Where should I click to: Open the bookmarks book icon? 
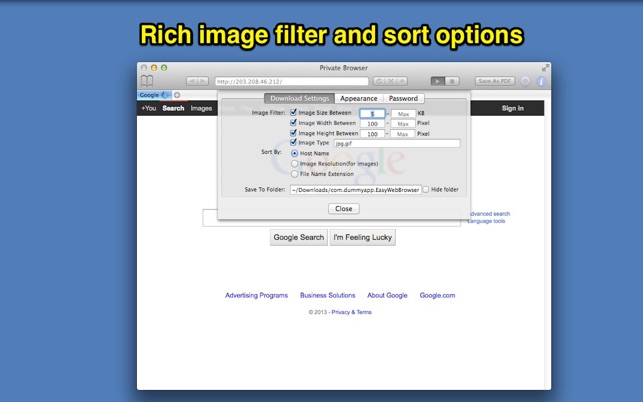[x=147, y=81]
